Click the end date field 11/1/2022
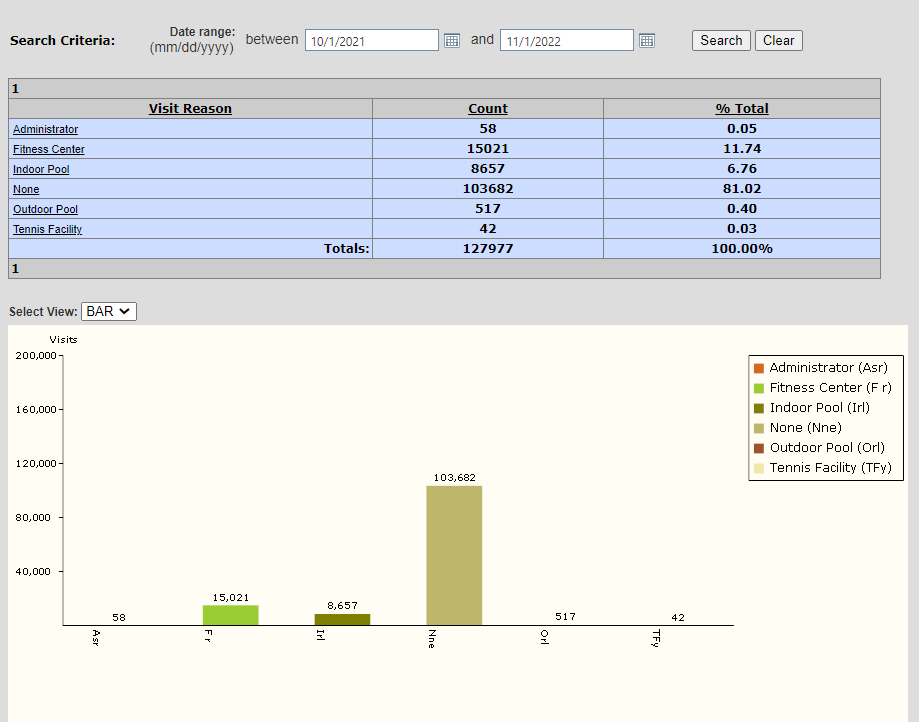 (x=567, y=40)
